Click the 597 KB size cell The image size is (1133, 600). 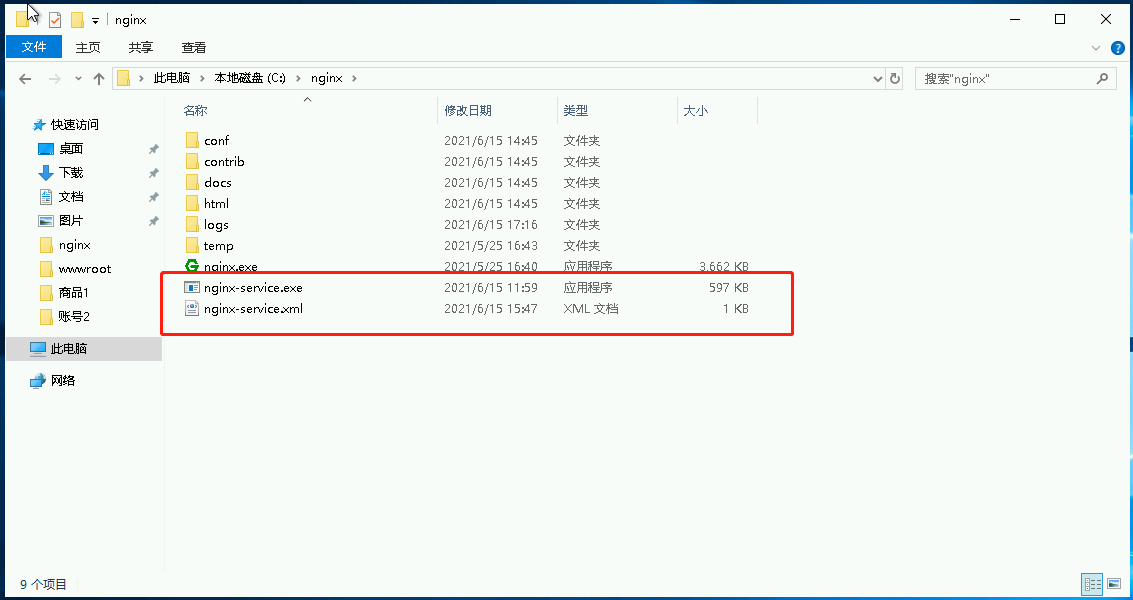(x=728, y=288)
